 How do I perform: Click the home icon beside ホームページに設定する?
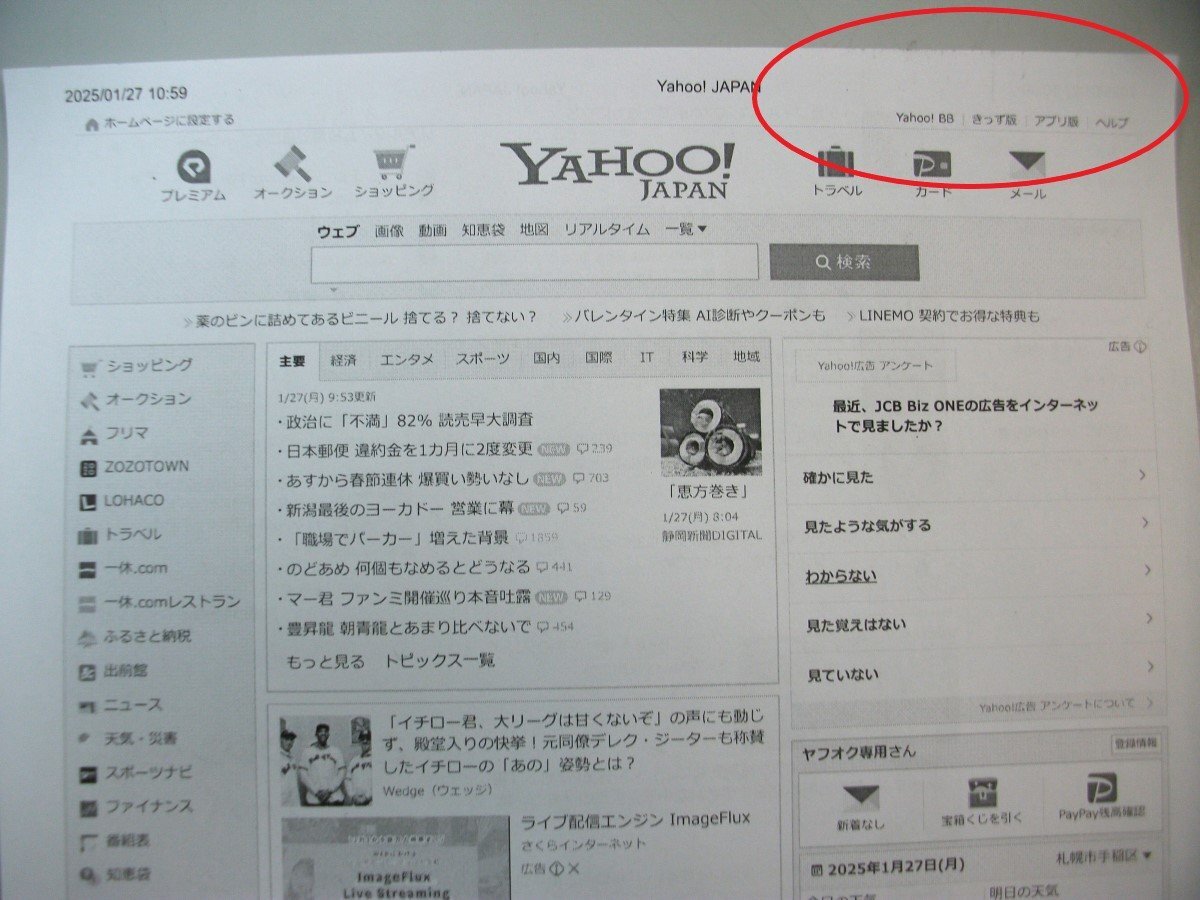pos(92,124)
